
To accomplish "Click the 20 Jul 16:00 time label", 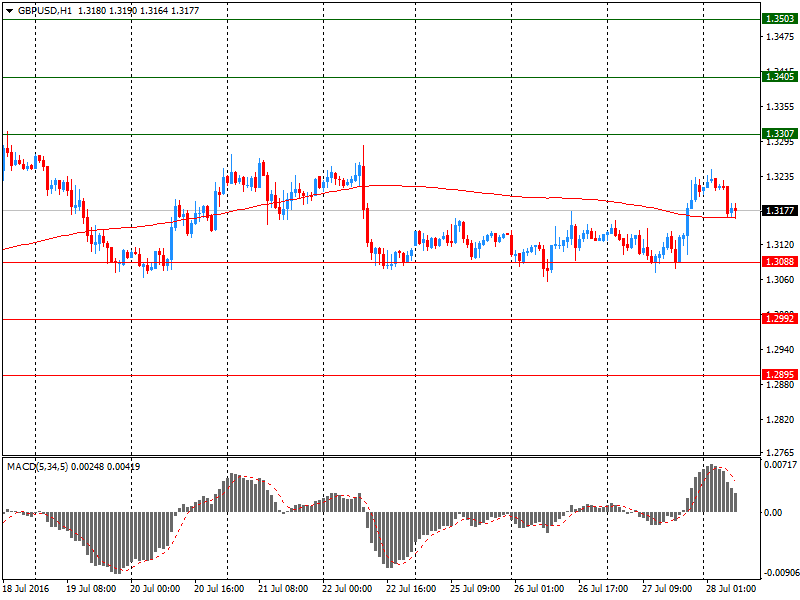I will click(219, 589).
